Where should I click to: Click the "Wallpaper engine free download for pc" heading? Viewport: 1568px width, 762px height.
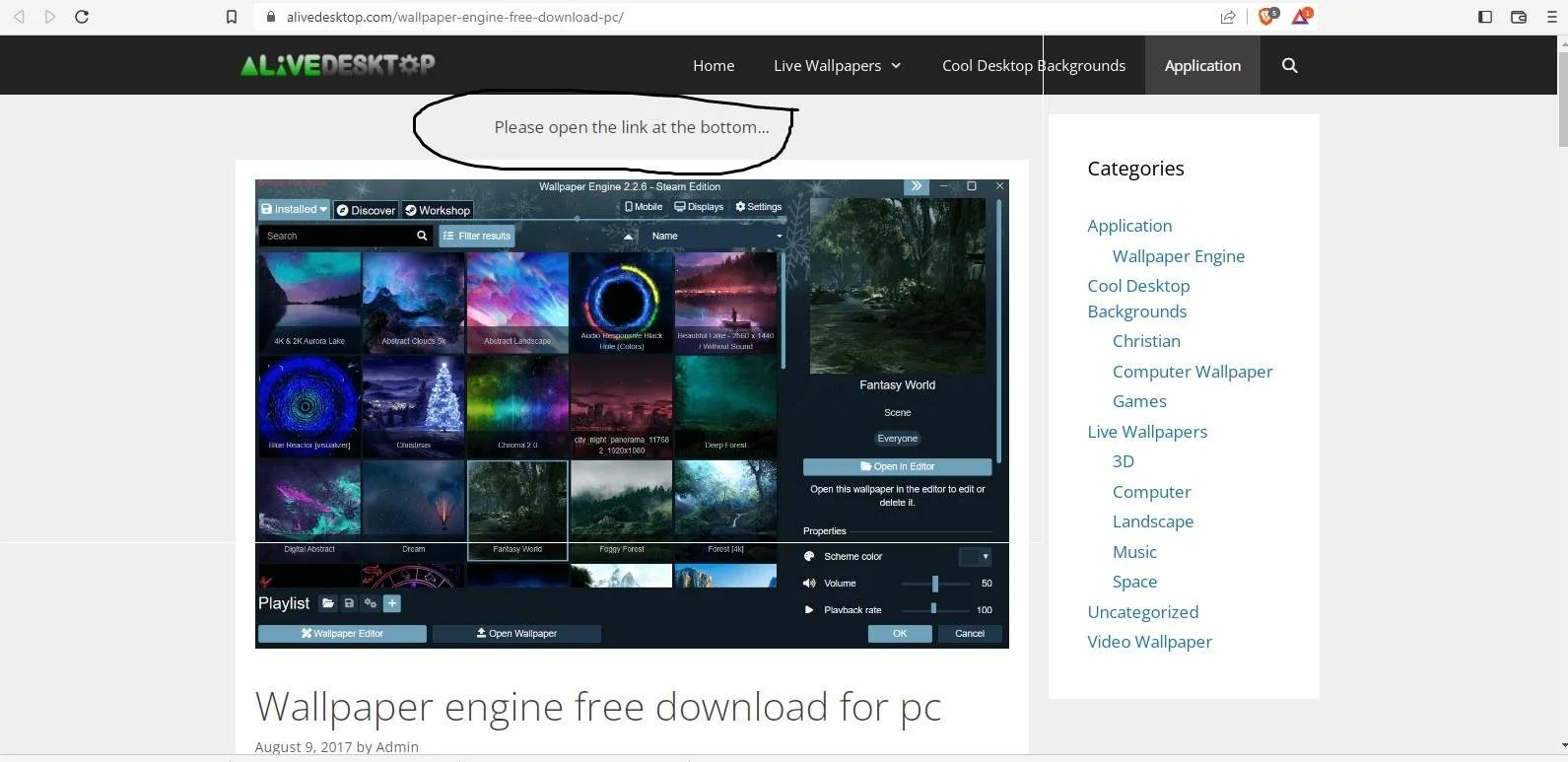point(598,707)
